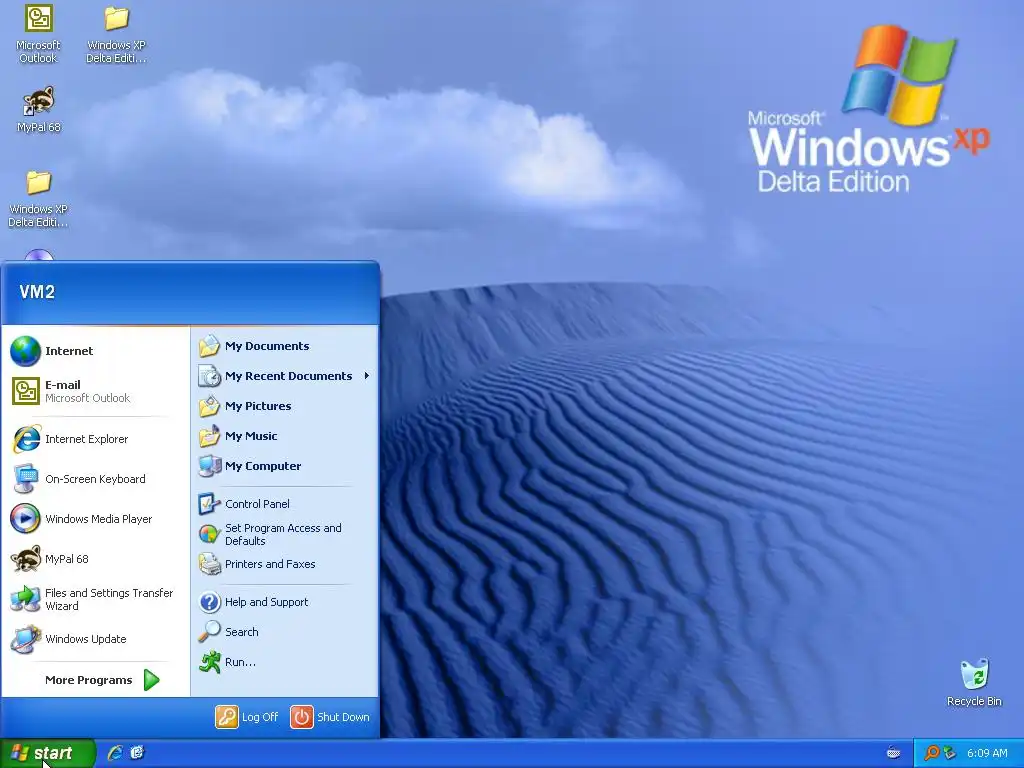Screen dimensions: 1024x768
Task: Launch Windows Media Player from Start menu
Action: pos(95,519)
